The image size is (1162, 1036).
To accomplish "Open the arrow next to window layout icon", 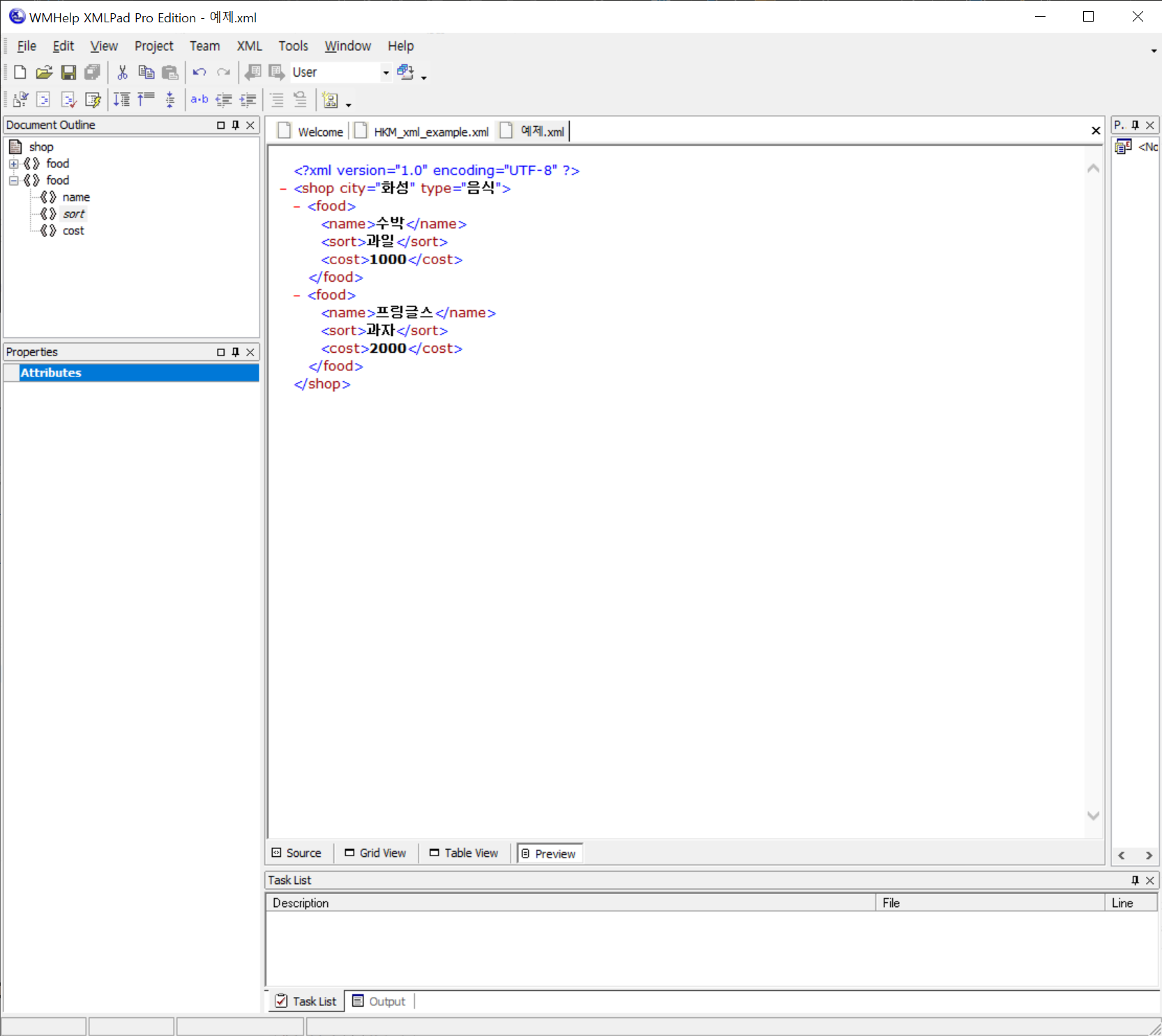I will 423,77.
